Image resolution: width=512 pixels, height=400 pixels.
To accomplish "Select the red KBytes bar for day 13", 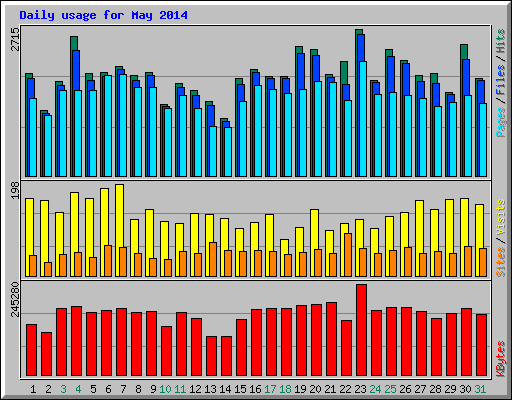I will (212, 356).
